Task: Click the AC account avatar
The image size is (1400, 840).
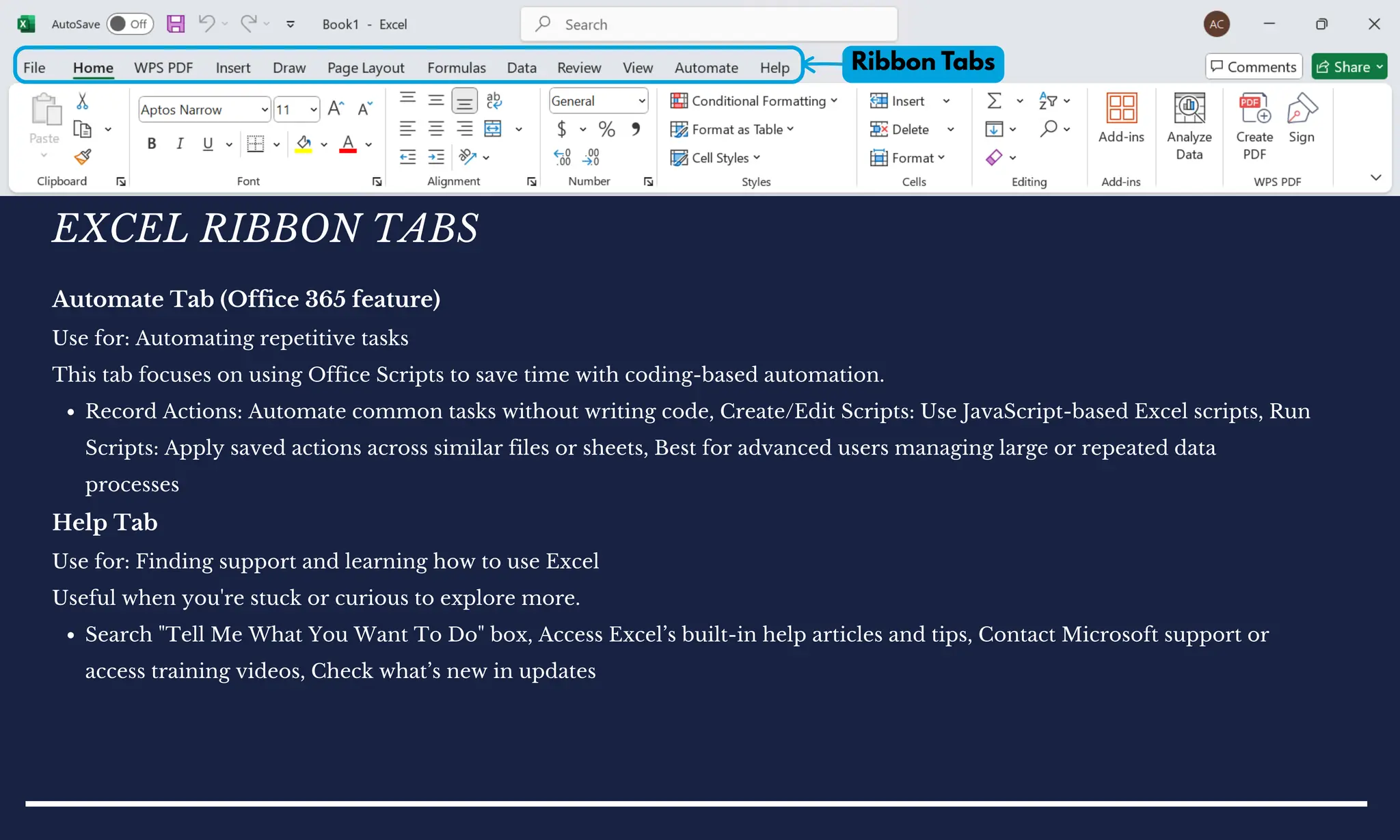Action: 1217,24
